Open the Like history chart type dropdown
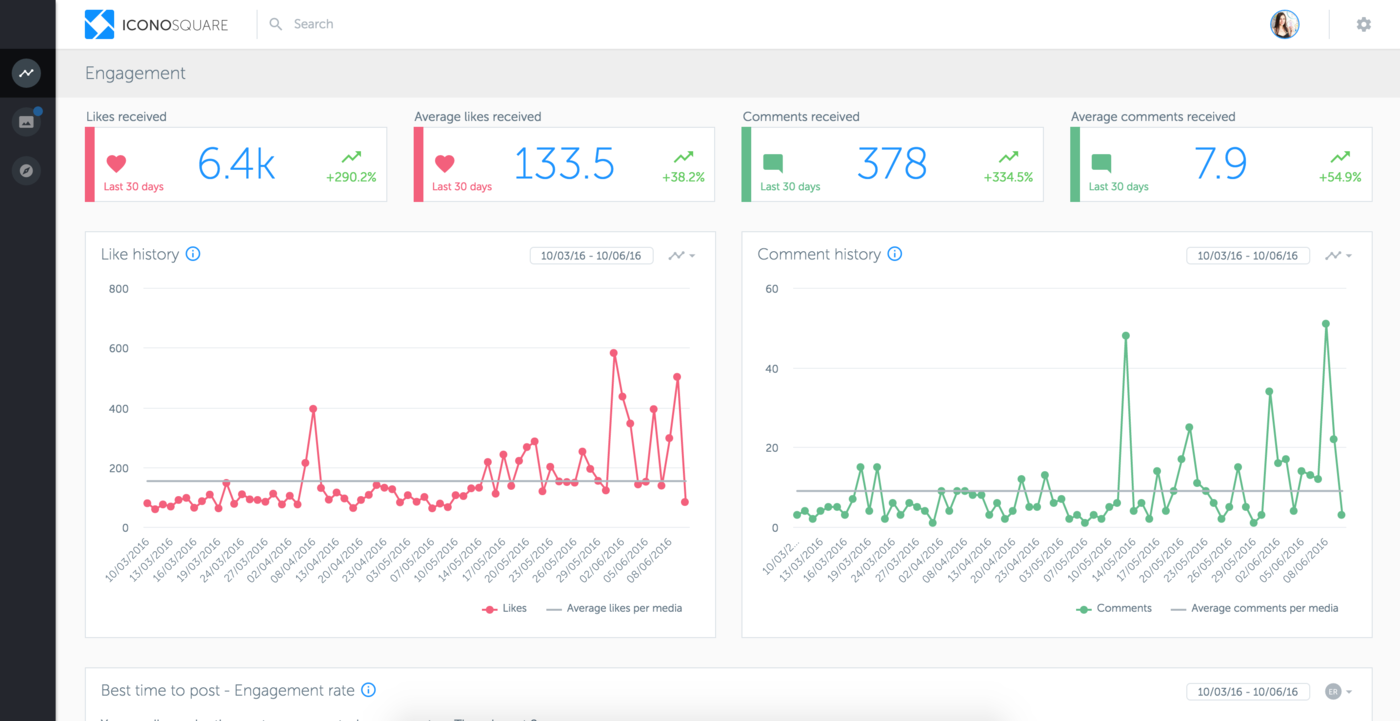The image size is (1400, 721). click(682, 256)
